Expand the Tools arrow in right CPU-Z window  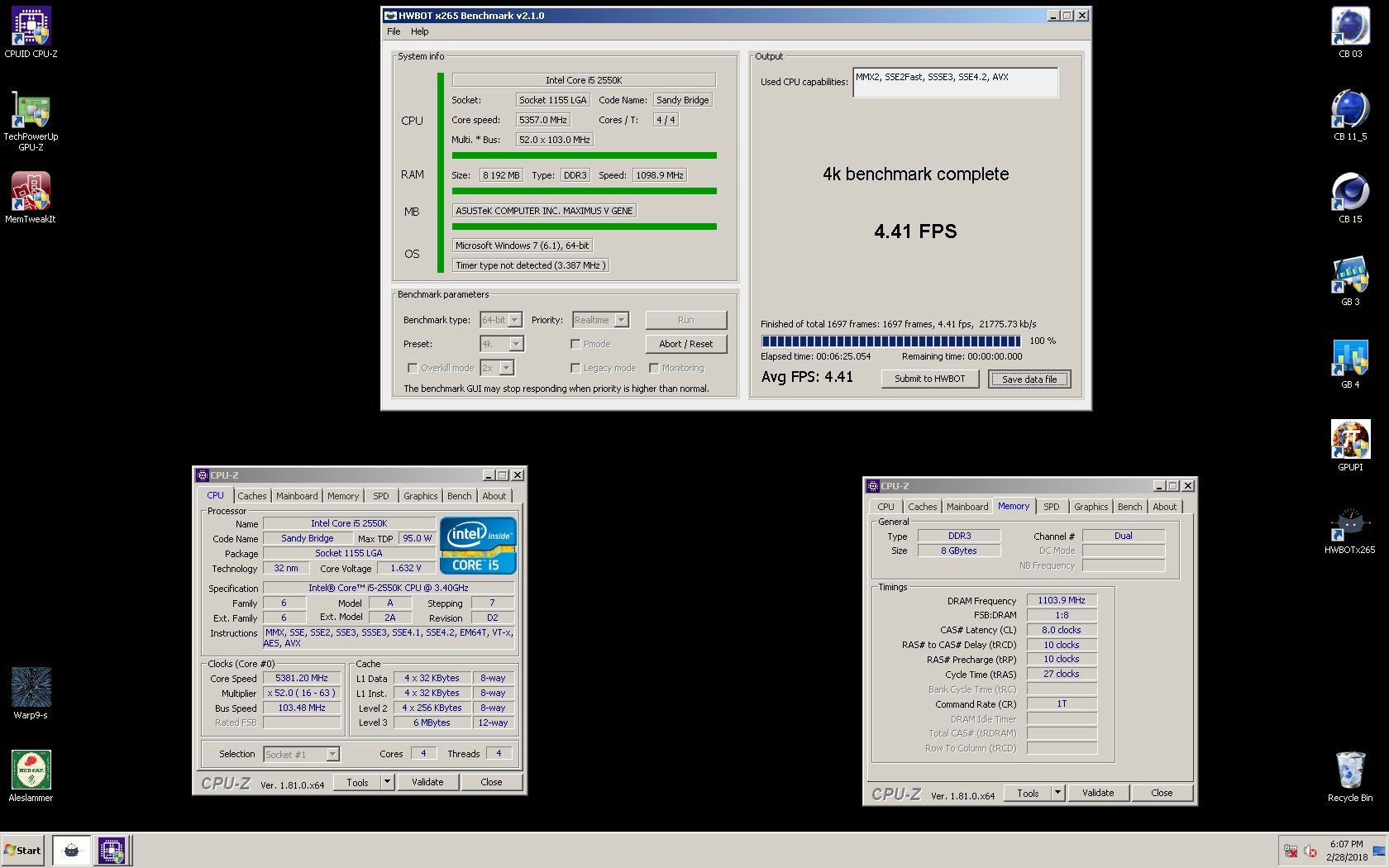[x=1057, y=793]
